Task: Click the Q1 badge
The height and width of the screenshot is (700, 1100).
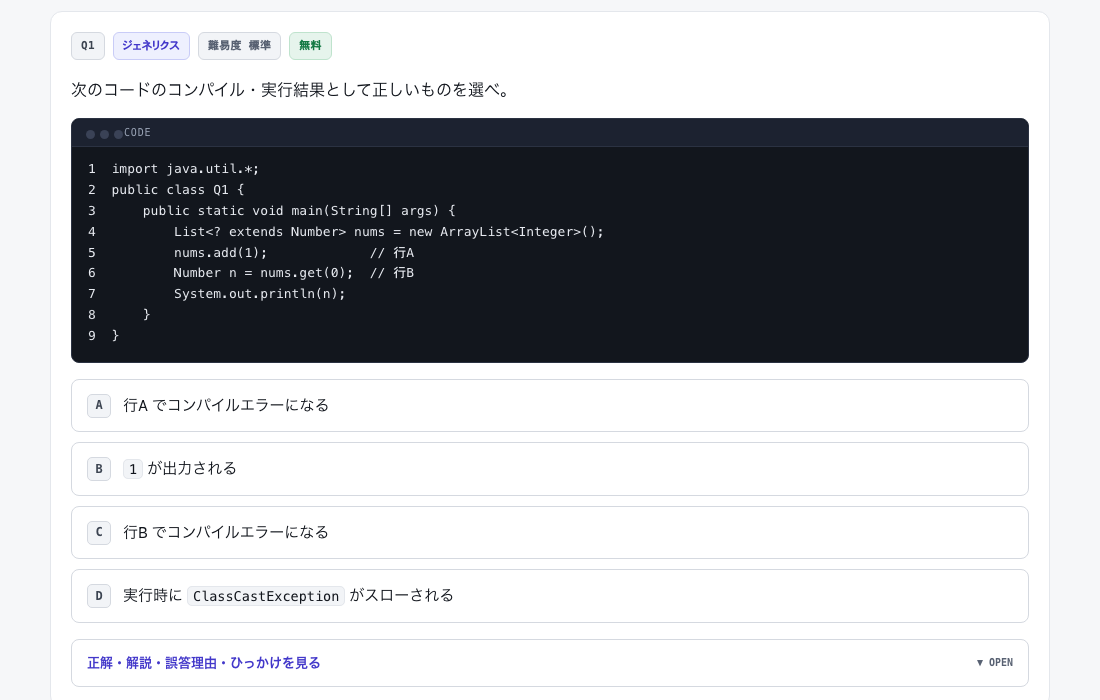Action: click(x=88, y=46)
